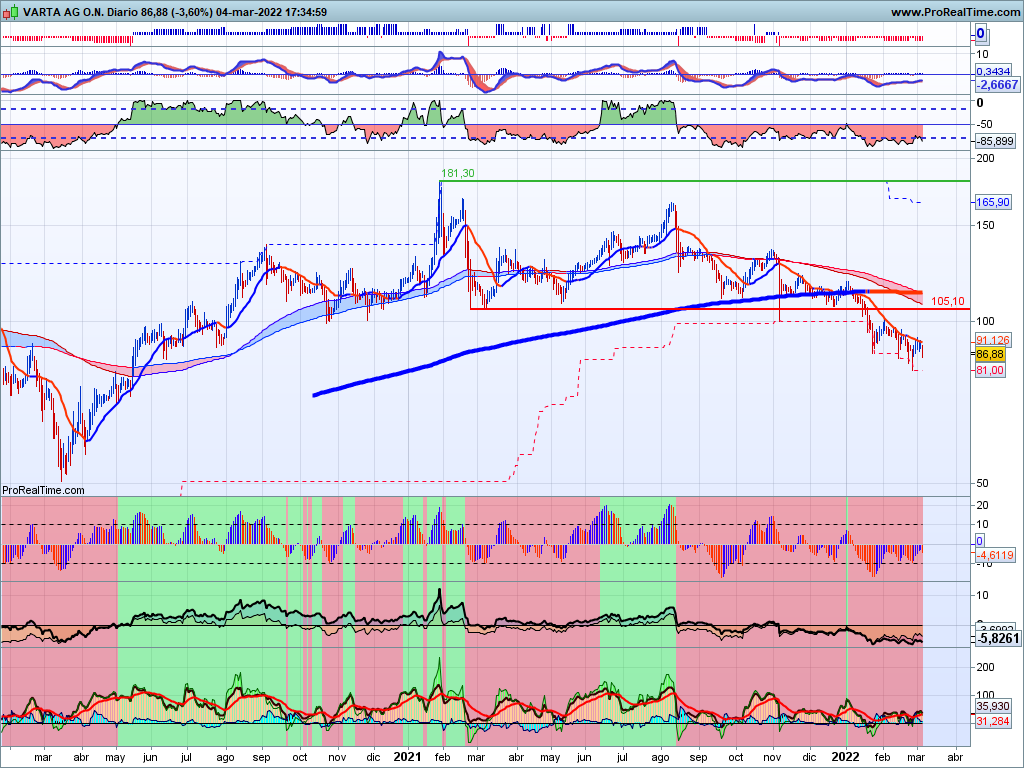Click the 2021 year label on time axis

[408, 757]
